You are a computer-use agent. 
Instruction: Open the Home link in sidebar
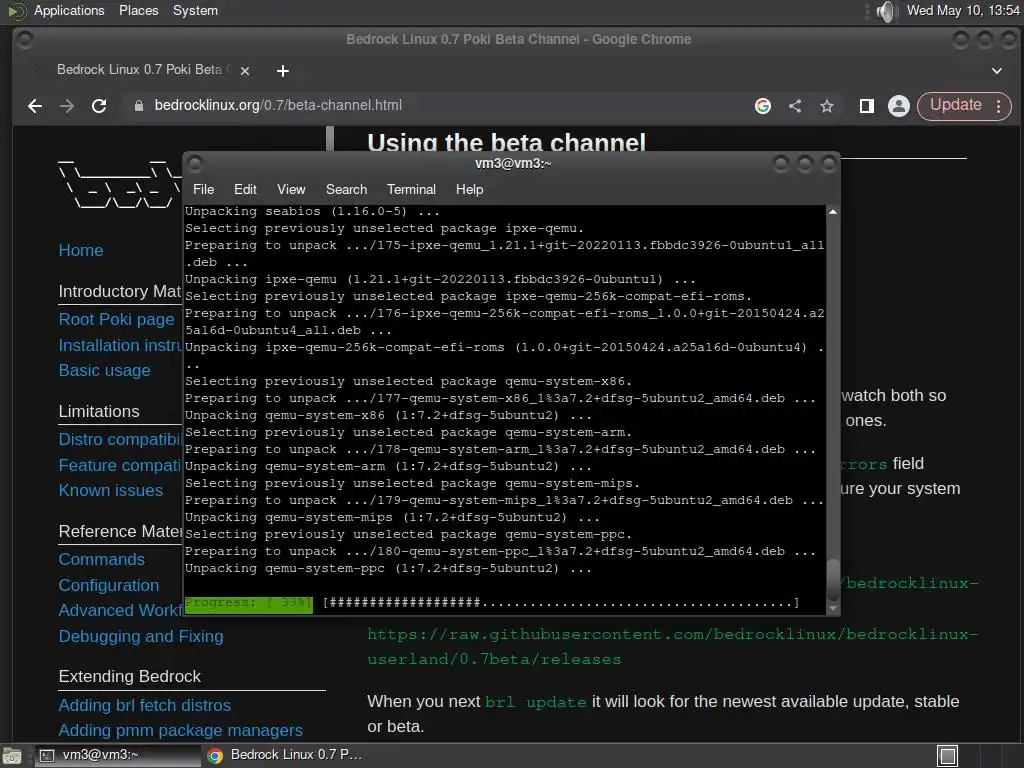tap(81, 250)
